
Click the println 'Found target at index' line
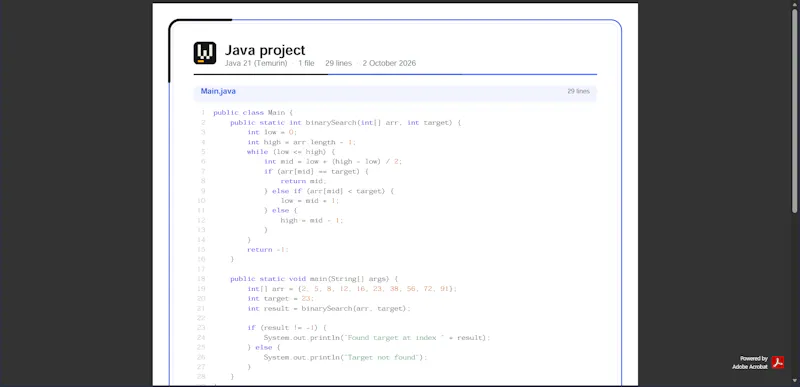(x=377, y=338)
